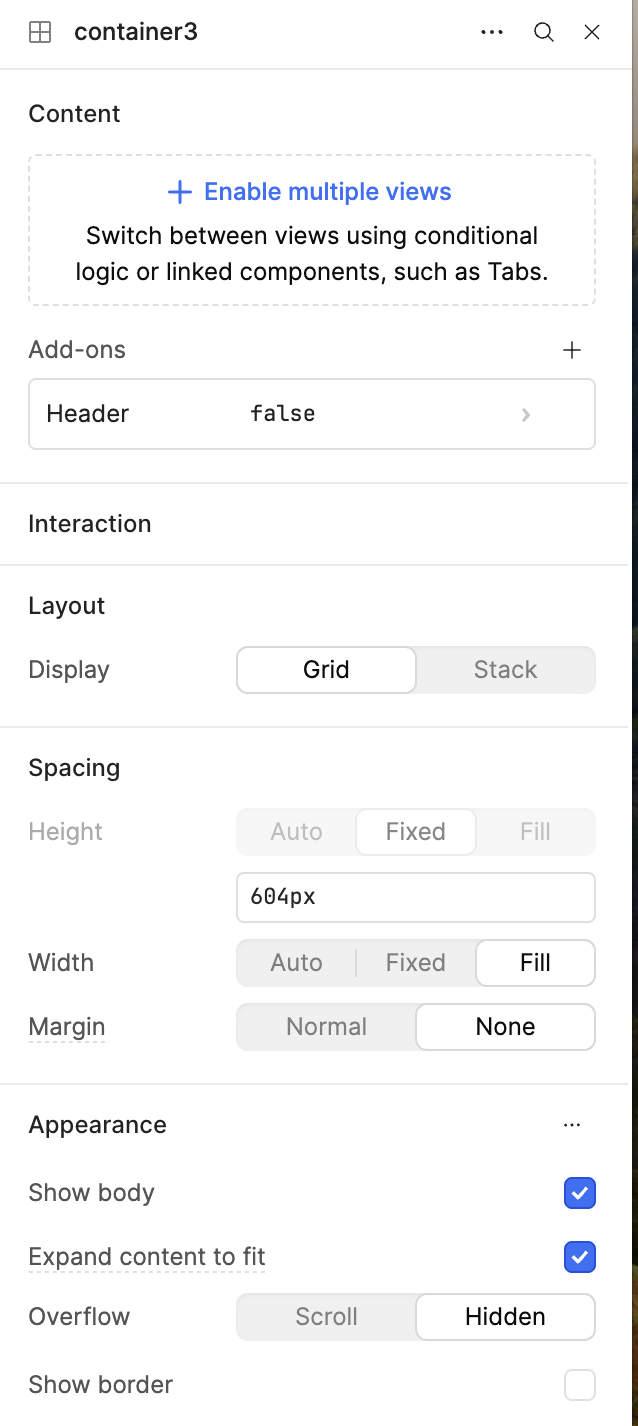Click Enable multiple views link
638x1426 pixels.
(x=327, y=192)
